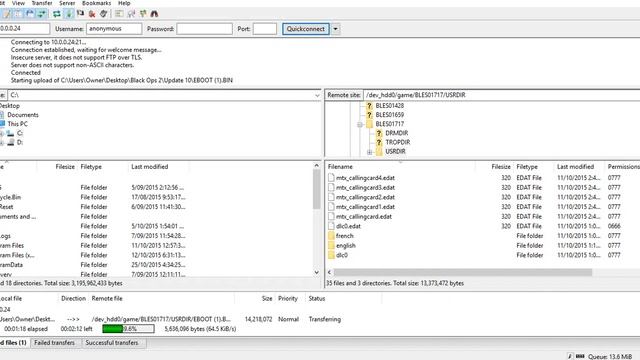
Task: Open the Quickconnect history dropdown arrow
Action: click(336, 29)
